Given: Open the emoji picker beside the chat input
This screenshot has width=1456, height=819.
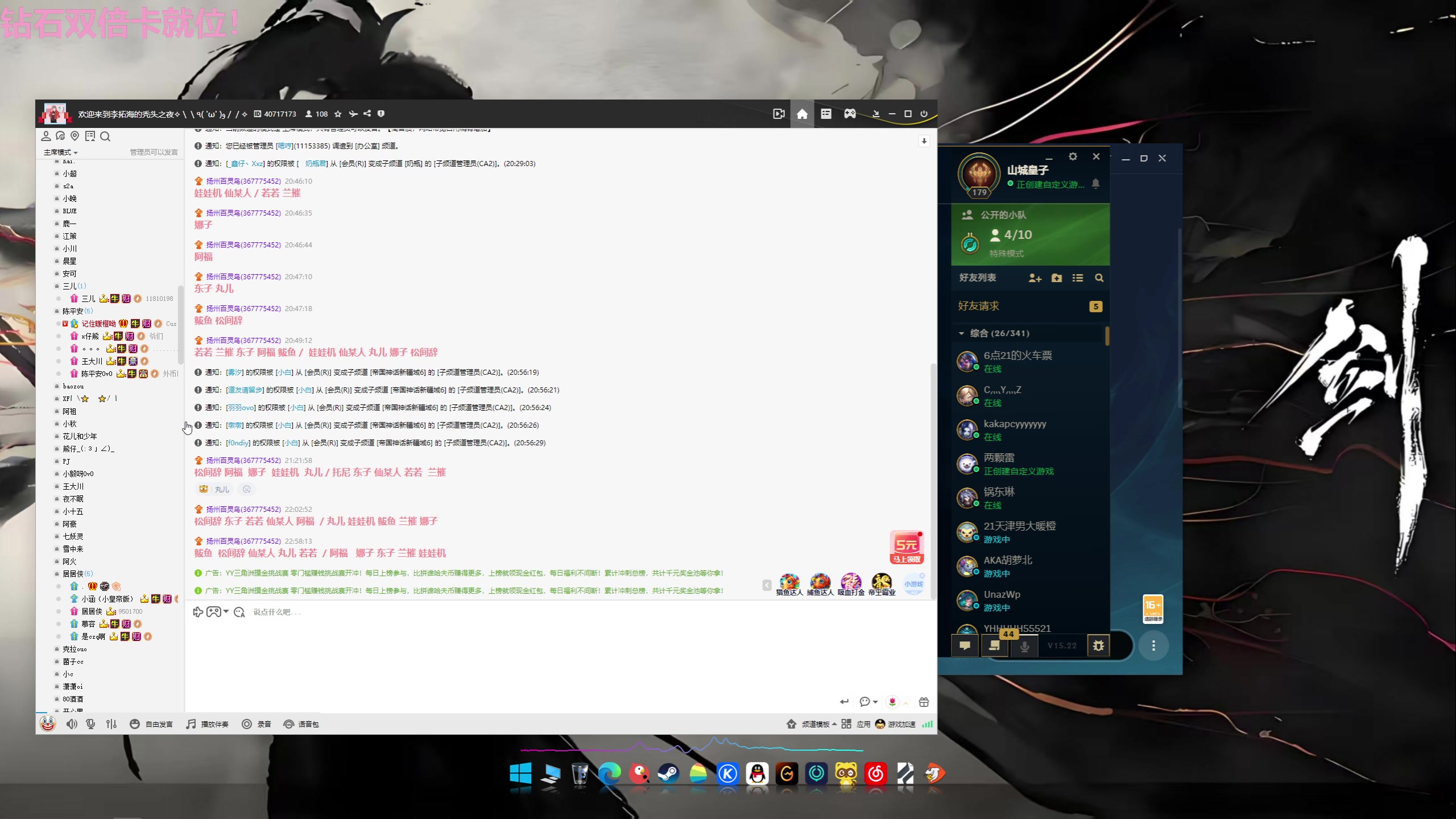Looking at the screenshot, I should click(239, 612).
